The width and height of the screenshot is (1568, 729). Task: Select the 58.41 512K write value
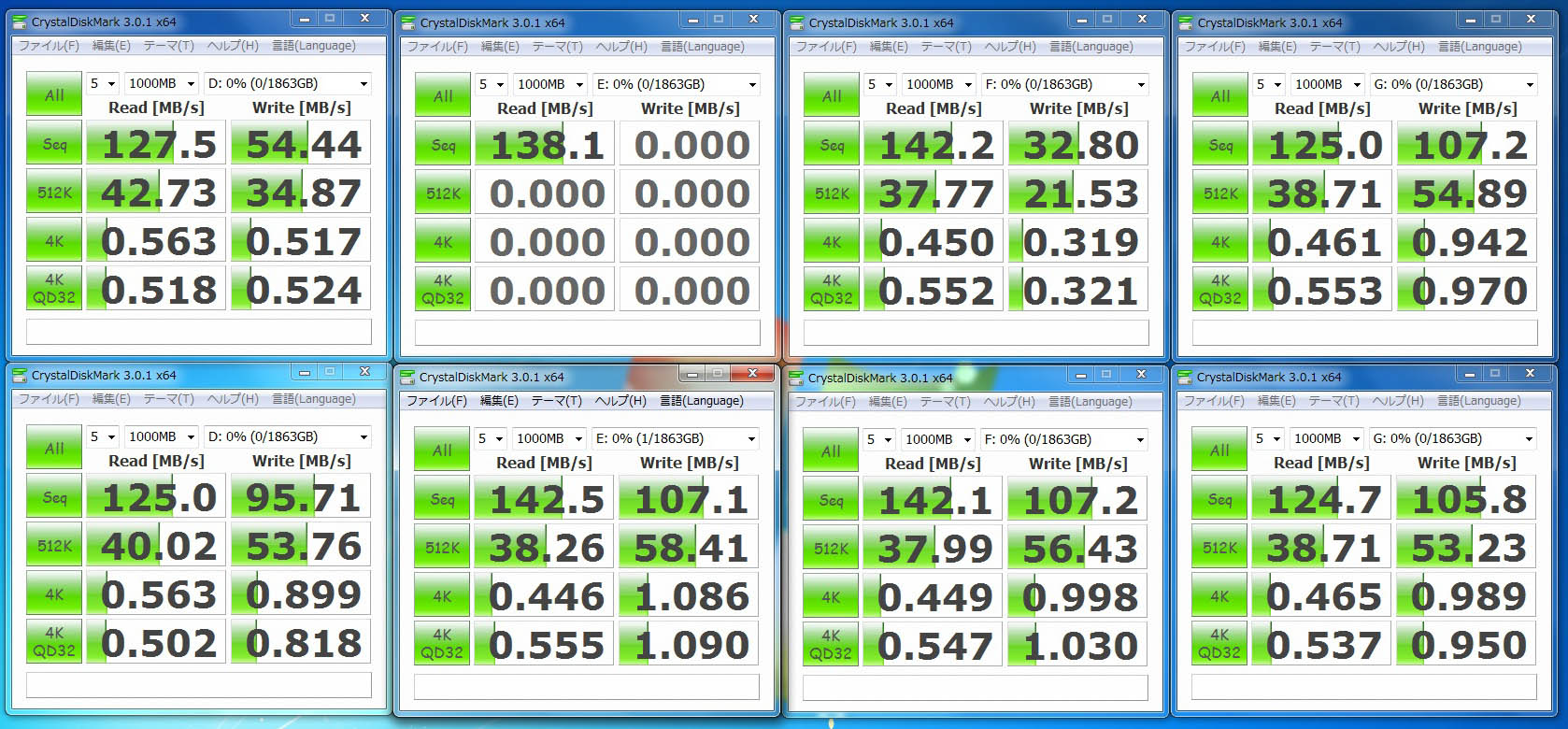click(689, 548)
